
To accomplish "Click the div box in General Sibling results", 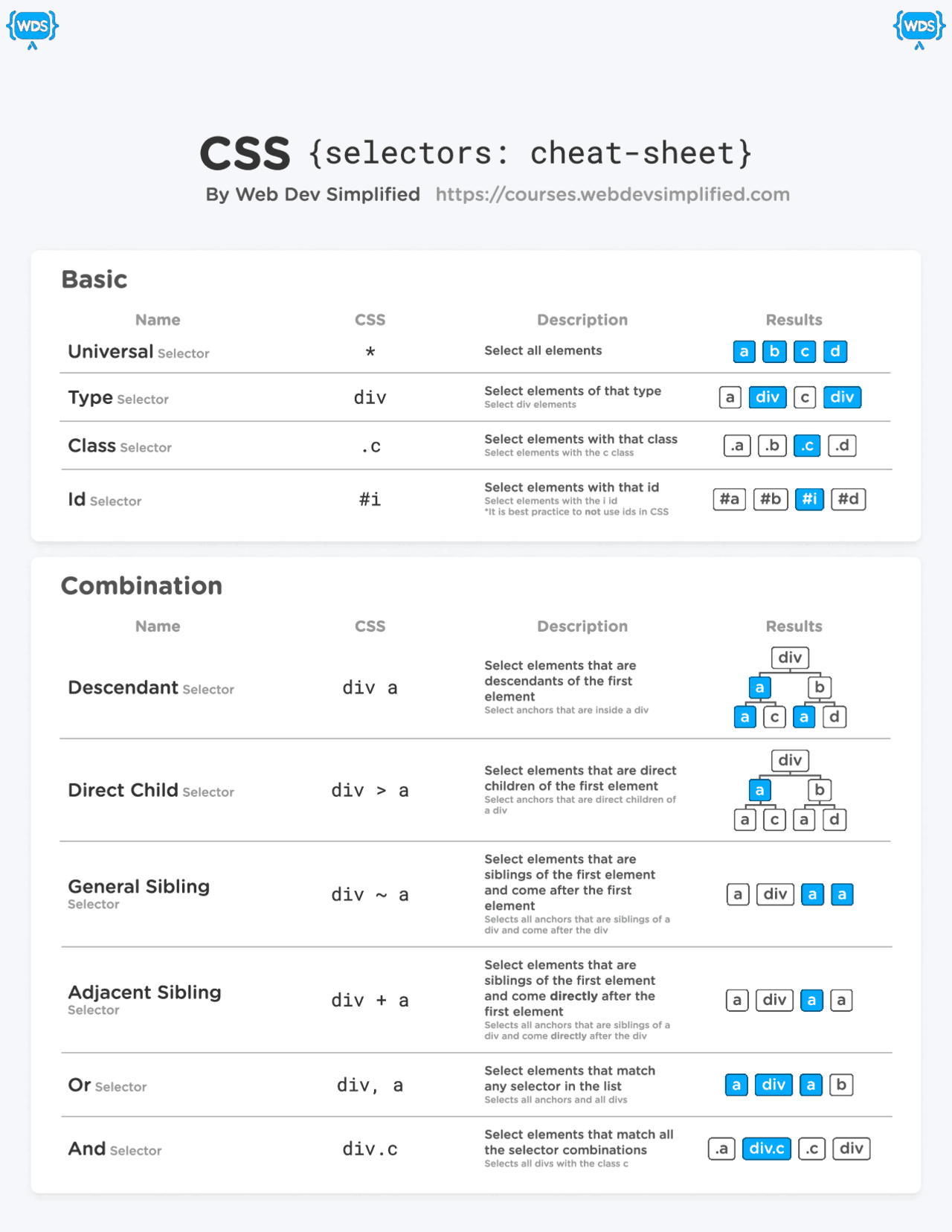I will pyautogui.click(x=775, y=894).
